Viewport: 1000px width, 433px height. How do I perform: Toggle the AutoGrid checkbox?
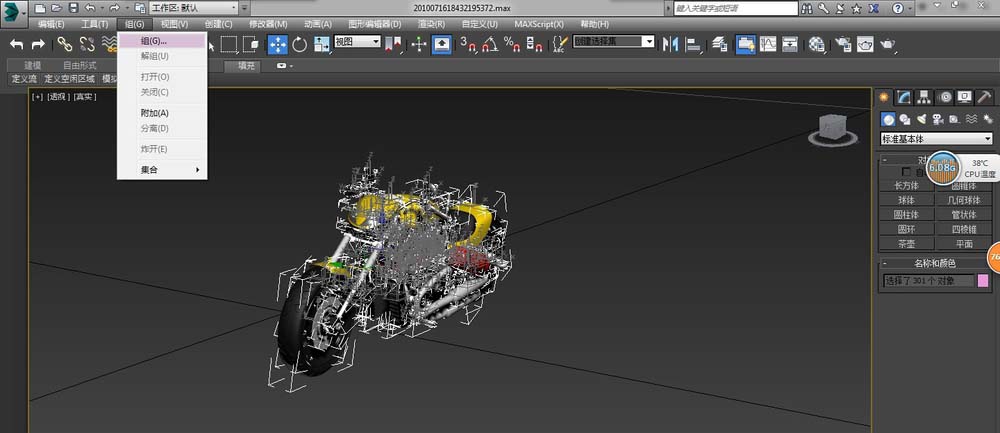(x=907, y=172)
